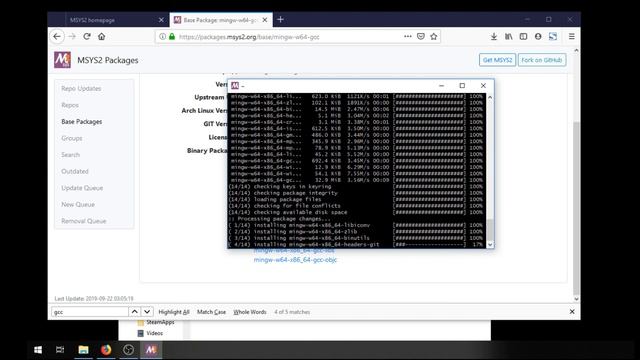This screenshot has height=360, width=640.
Task: Click the MSYS2 terminal title icon
Action: coord(235,86)
